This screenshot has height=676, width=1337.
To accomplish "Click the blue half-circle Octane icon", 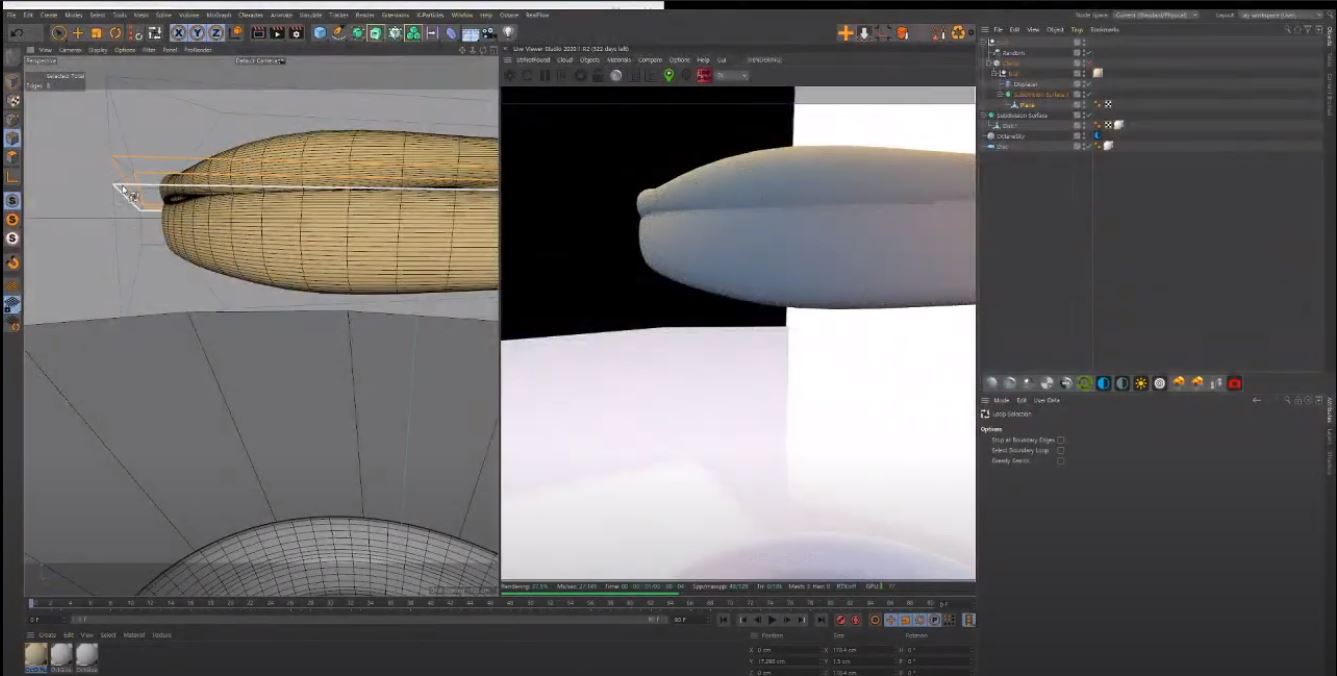I will [1104, 383].
